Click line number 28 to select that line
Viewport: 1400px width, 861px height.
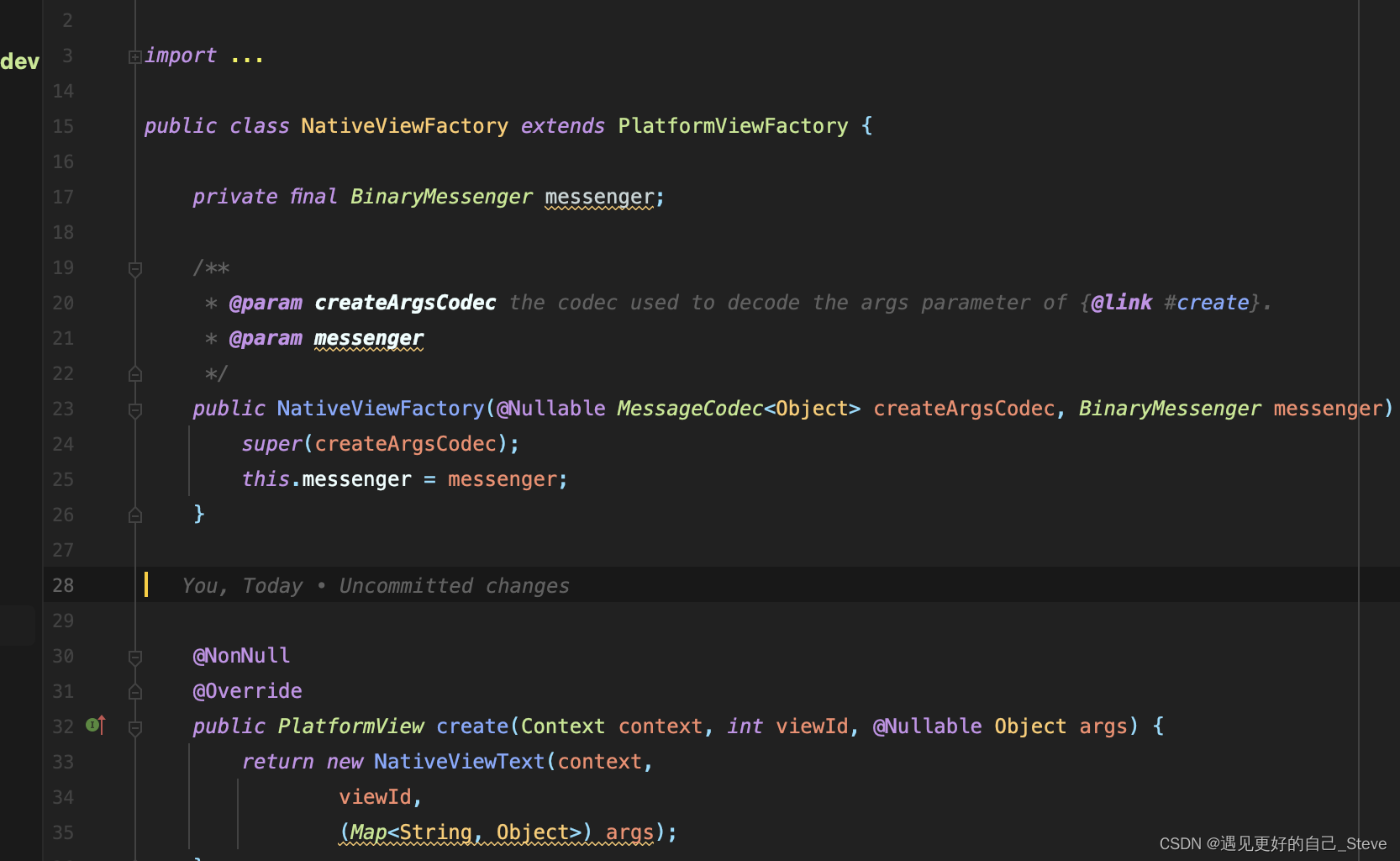coord(62,585)
